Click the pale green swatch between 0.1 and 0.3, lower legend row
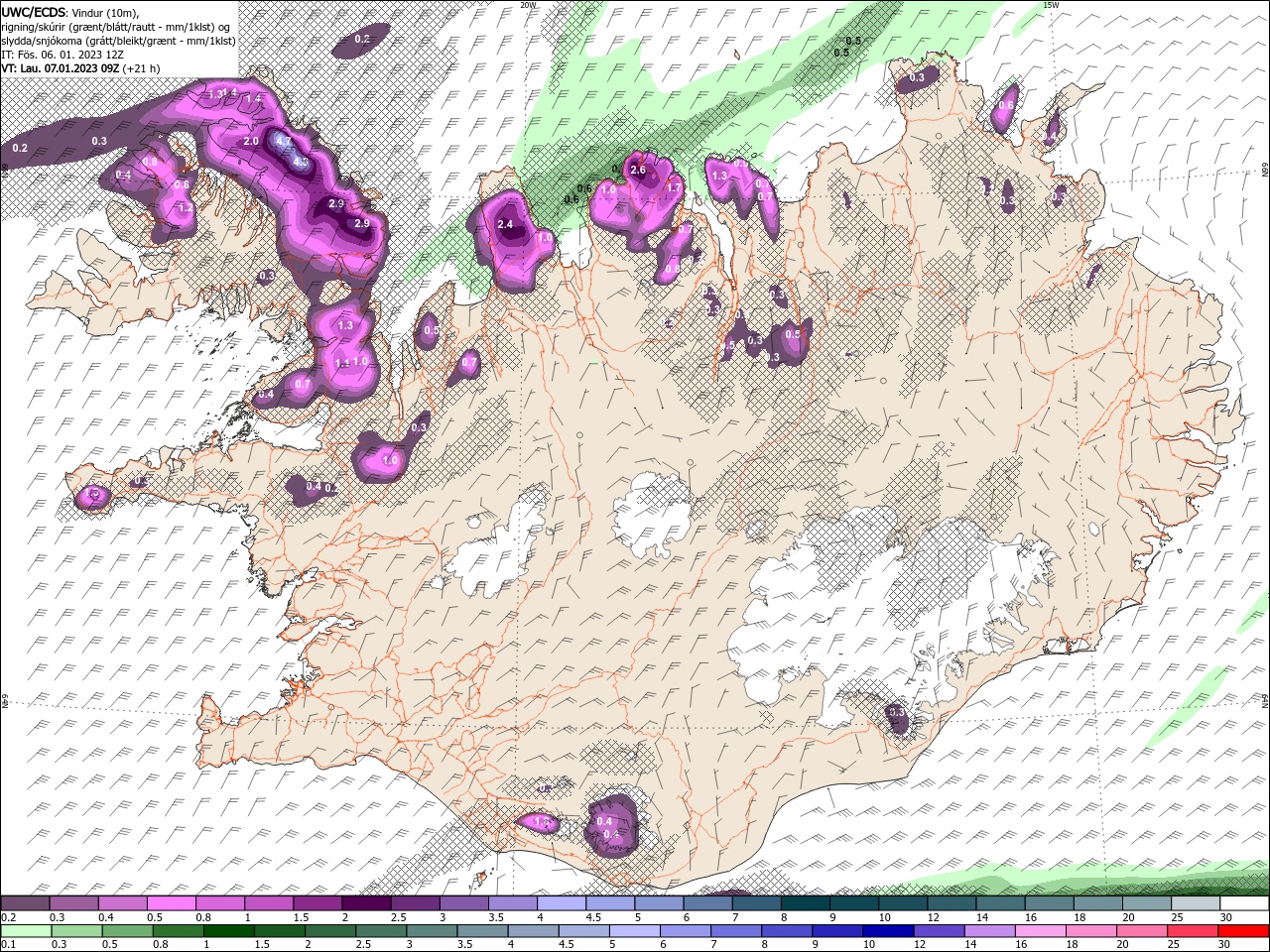This screenshot has width=1270, height=952. (x=26, y=931)
